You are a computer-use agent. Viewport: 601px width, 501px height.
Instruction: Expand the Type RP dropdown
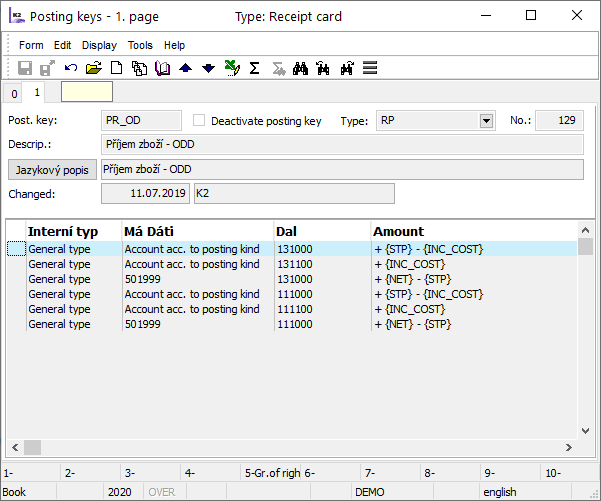486,121
